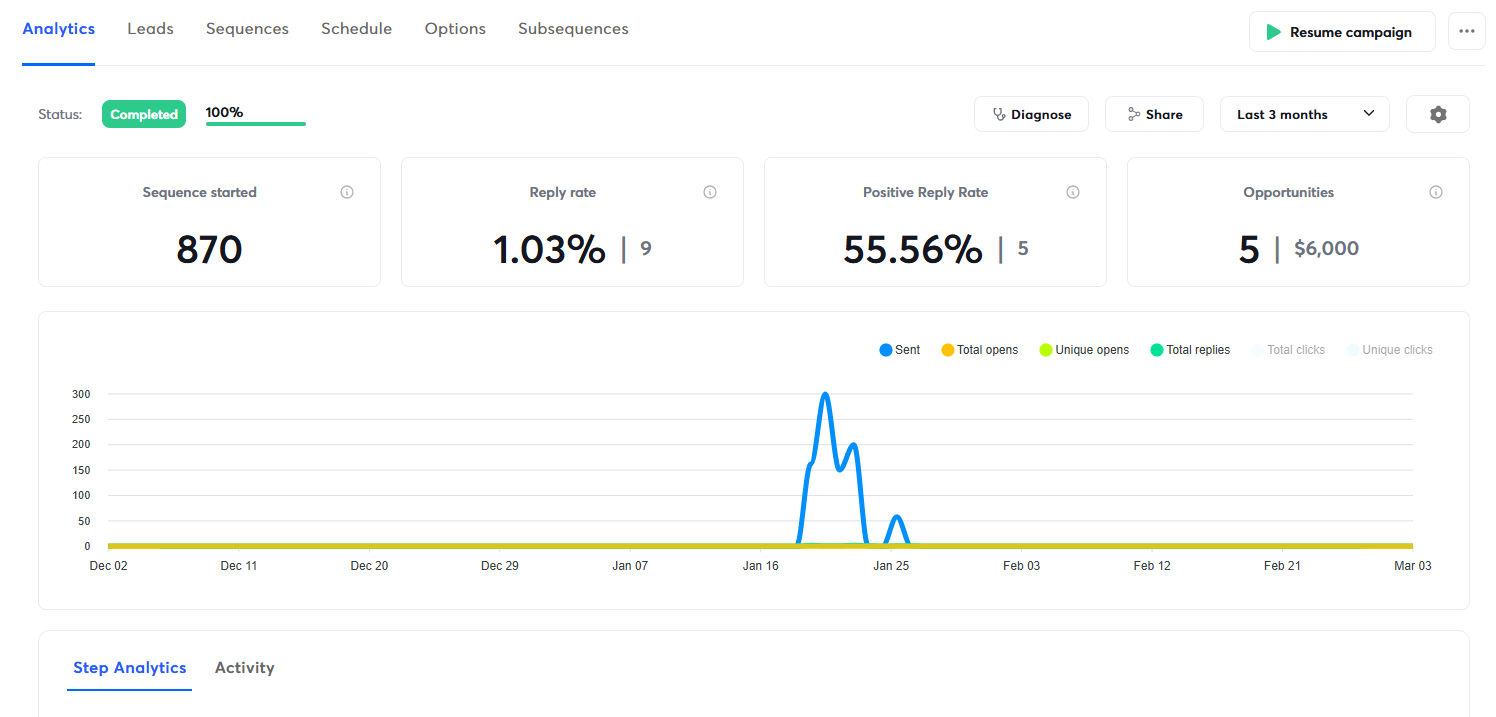Screen dimensions: 1496x717
Task: Show Unique clicks series in chart
Action: click(1389, 350)
